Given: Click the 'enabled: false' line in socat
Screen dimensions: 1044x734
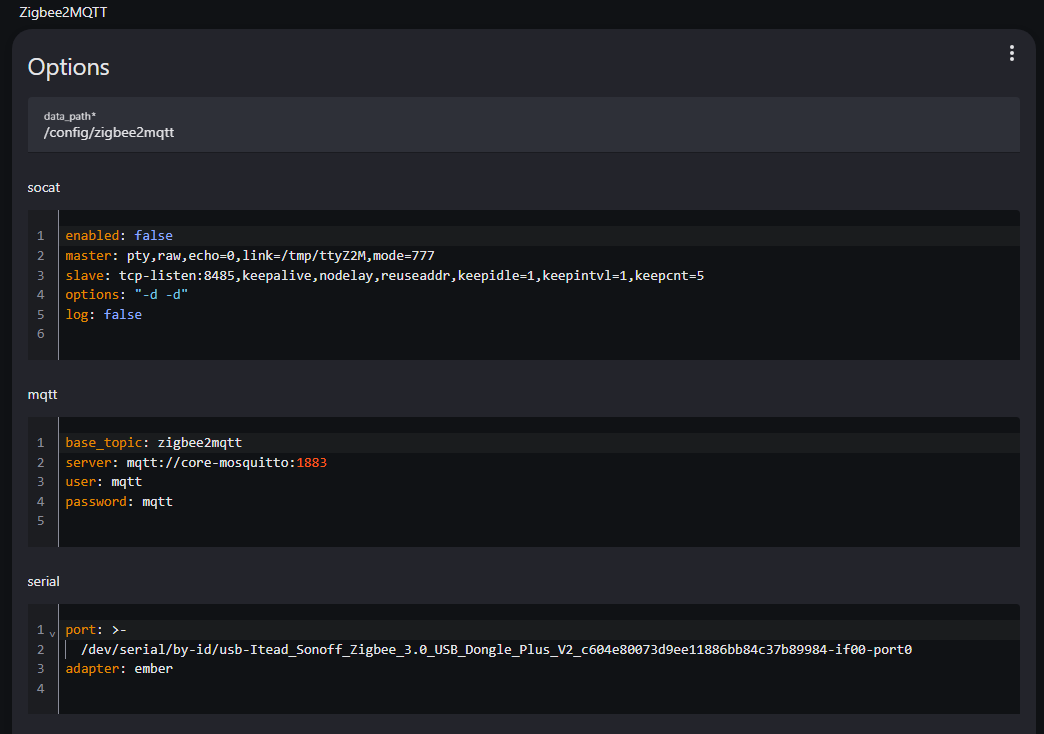Looking at the screenshot, I should [119, 236].
